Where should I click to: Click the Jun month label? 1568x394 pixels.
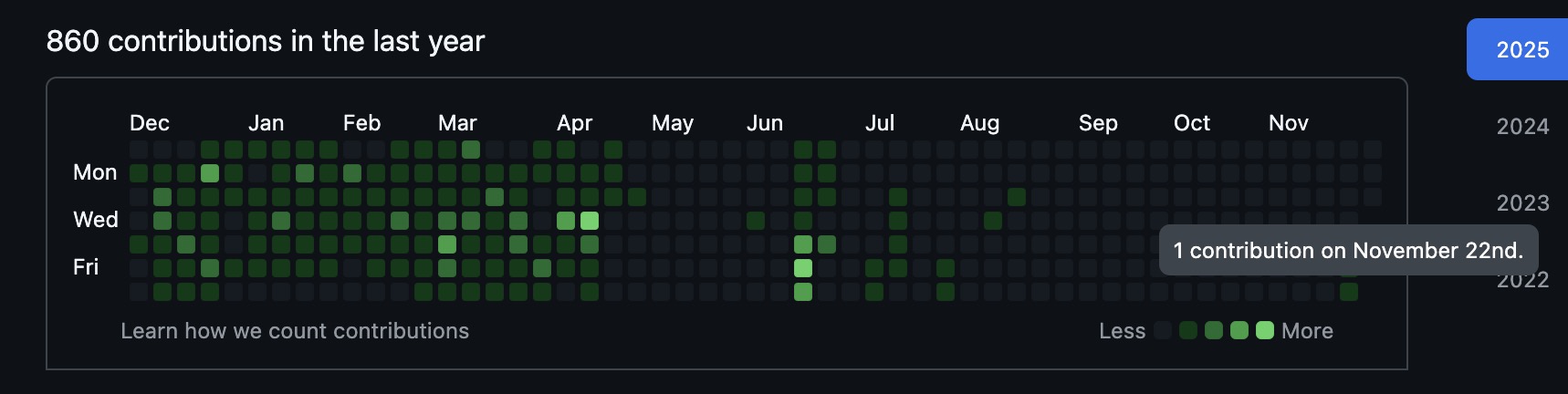point(765,123)
